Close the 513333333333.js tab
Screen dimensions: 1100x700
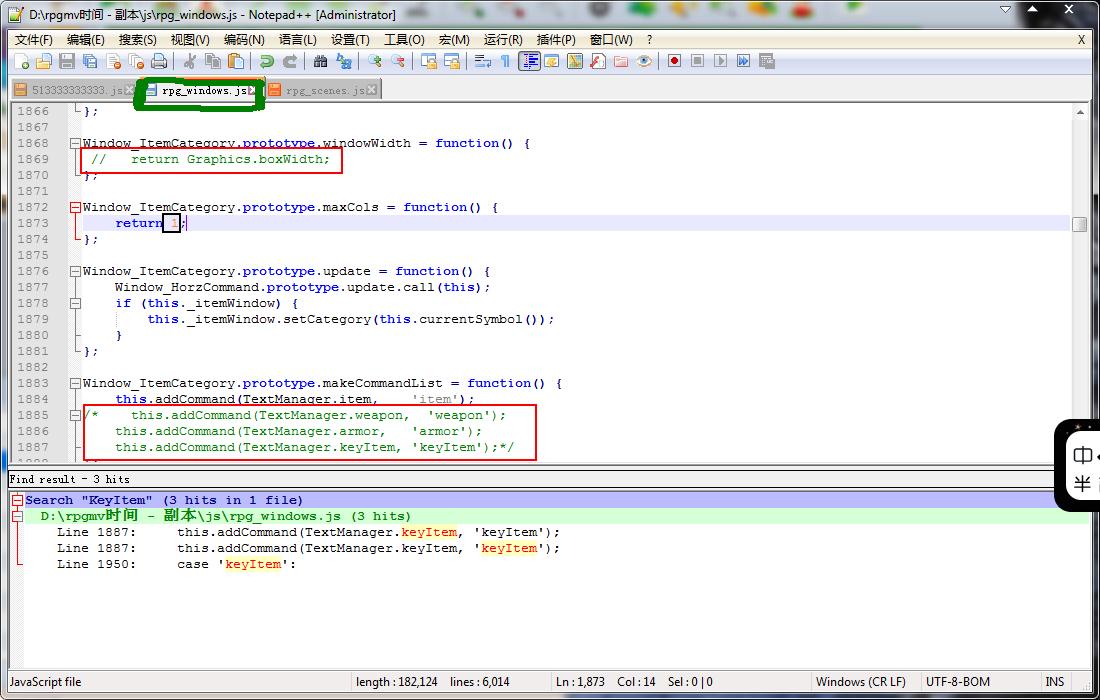click(x=129, y=90)
